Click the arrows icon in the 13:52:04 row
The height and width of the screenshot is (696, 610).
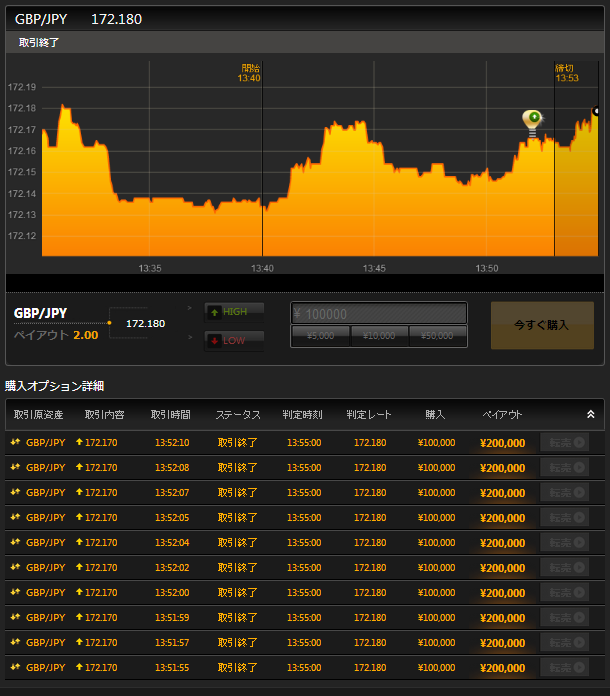[x=16, y=542]
